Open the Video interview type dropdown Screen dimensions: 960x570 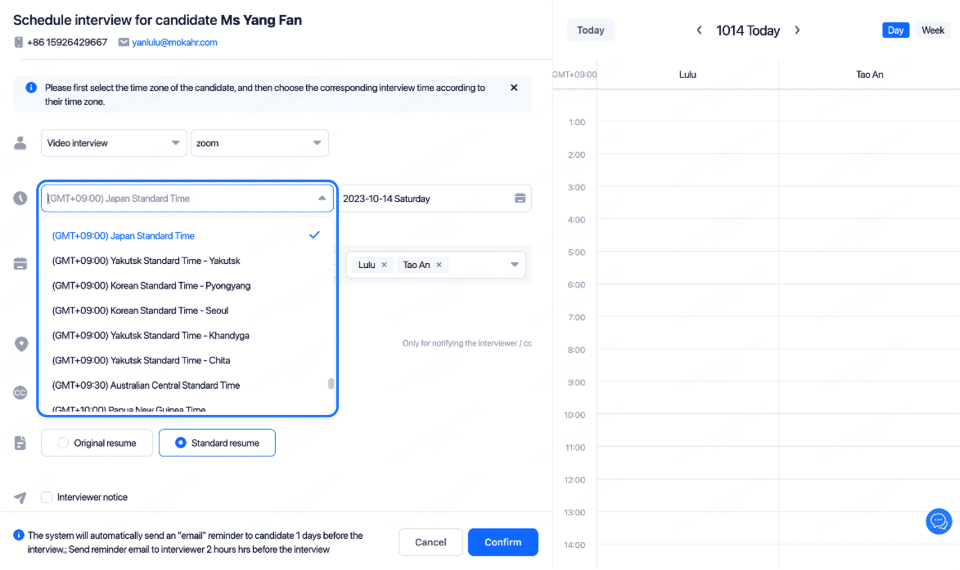coord(114,143)
